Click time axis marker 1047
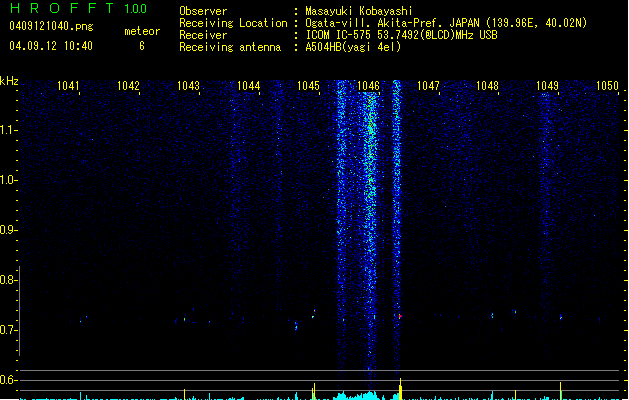 coord(428,86)
